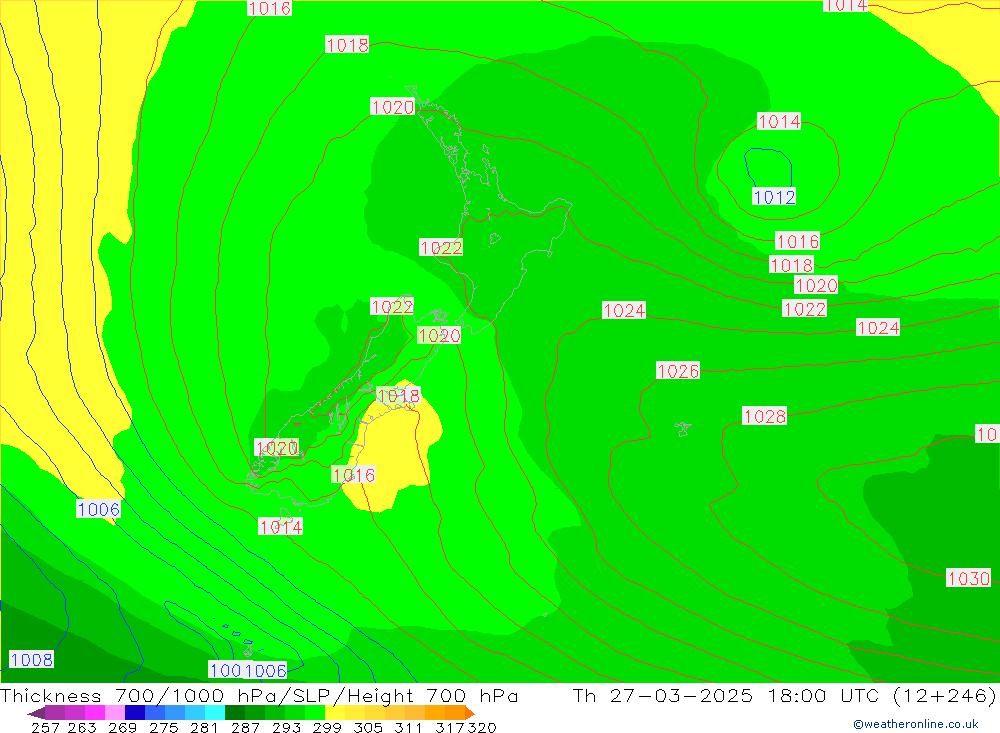Click the 1022 label over North Island

pos(441,248)
